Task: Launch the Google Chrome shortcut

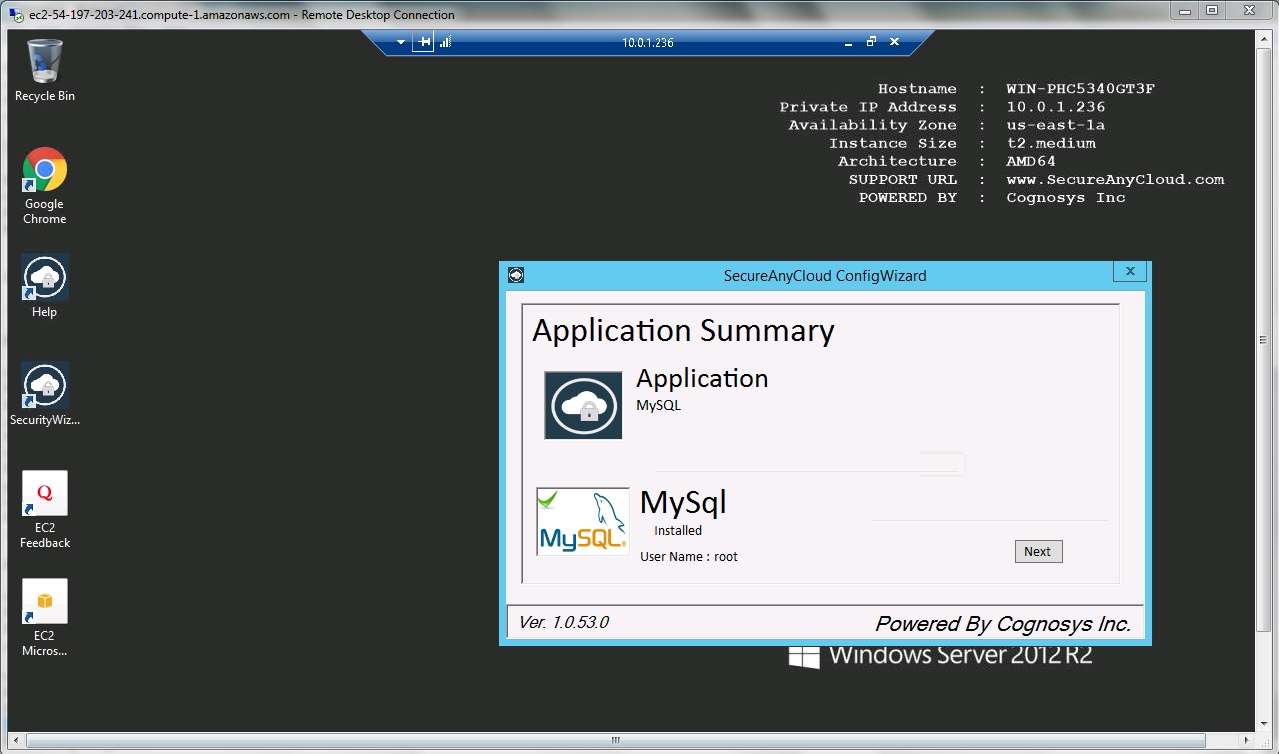Action: (45, 171)
